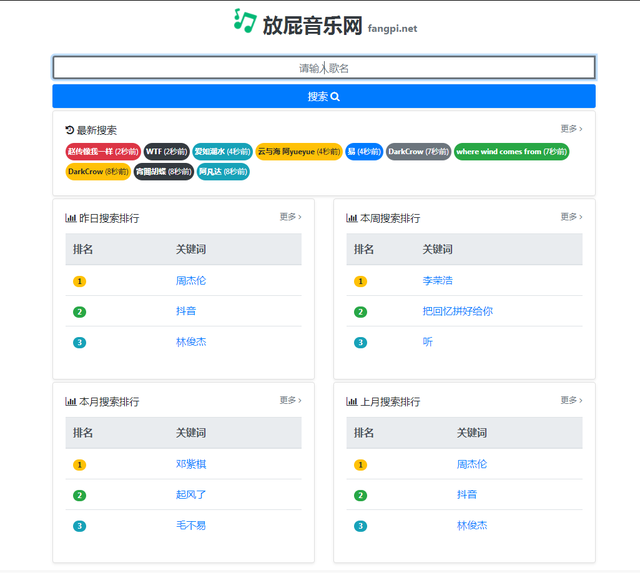The image size is (640, 573).
Task: Select the gray DarkCrow (7秒前) tag
Action: pyautogui.click(x=418, y=152)
